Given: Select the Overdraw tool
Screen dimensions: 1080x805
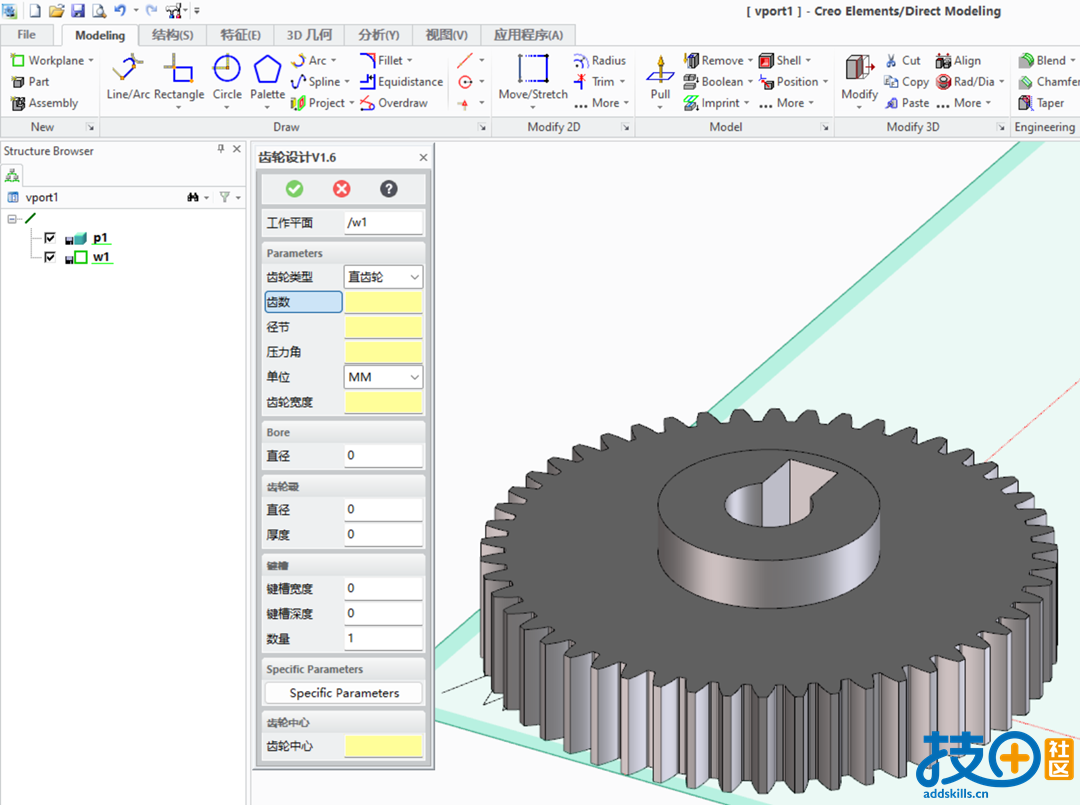Looking at the screenshot, I should click(394, 103).
